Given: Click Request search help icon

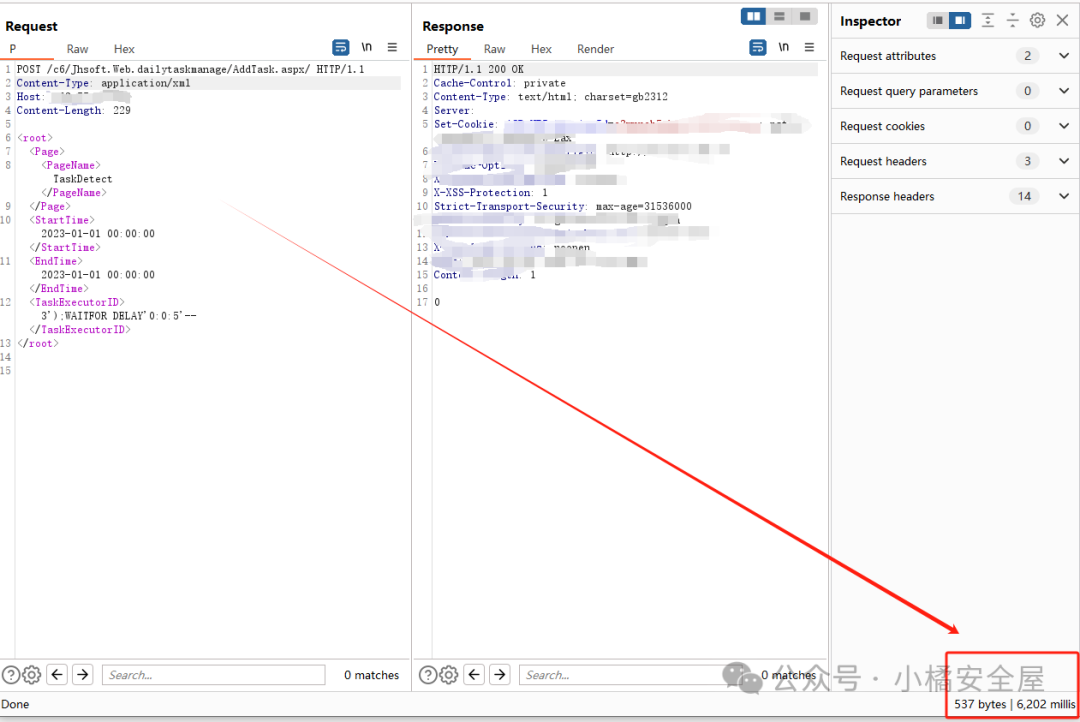Looking at the screenshot, I should (11, 675).
